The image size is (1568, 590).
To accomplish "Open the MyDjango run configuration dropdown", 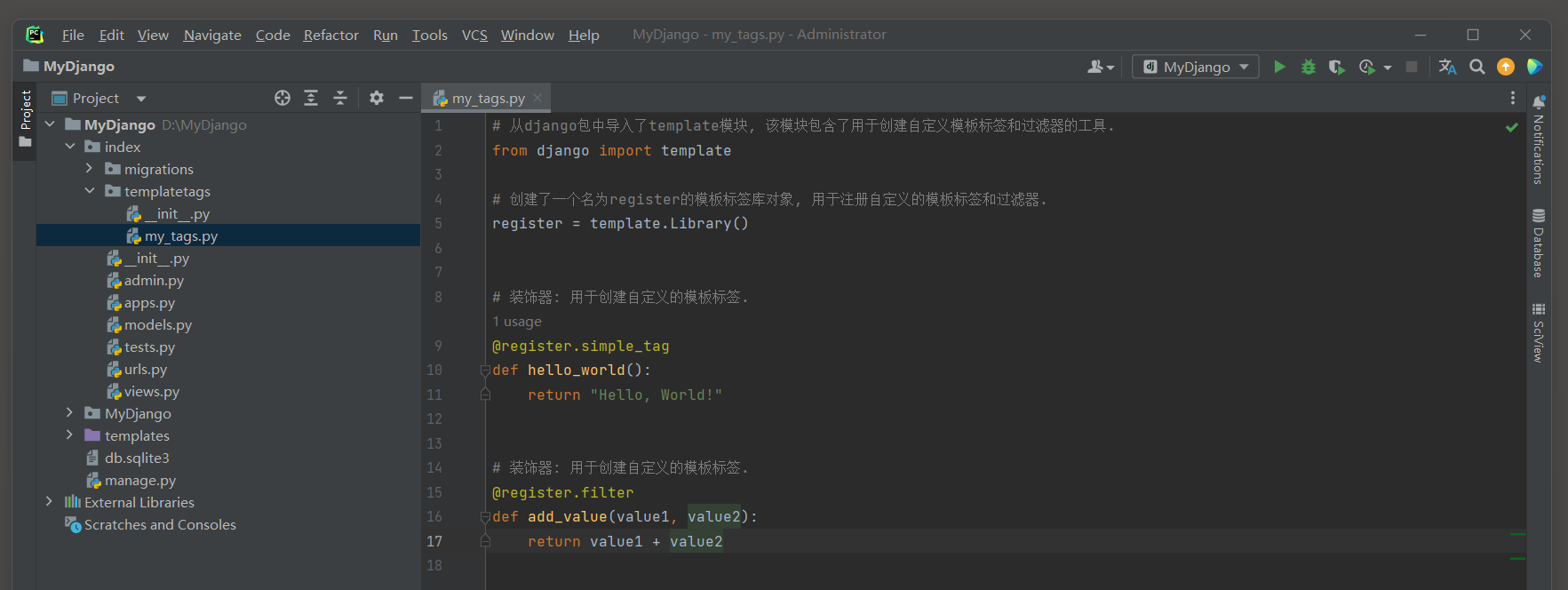I will tap(1195, 67).
